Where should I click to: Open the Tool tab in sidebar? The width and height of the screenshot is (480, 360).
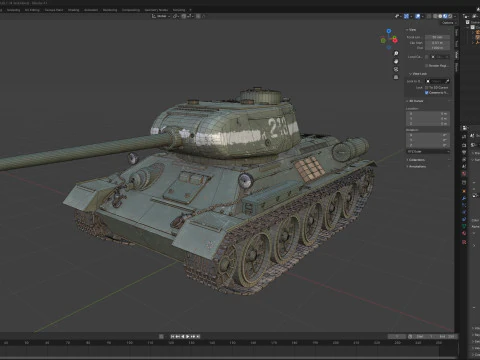click(x=456, y=43)
